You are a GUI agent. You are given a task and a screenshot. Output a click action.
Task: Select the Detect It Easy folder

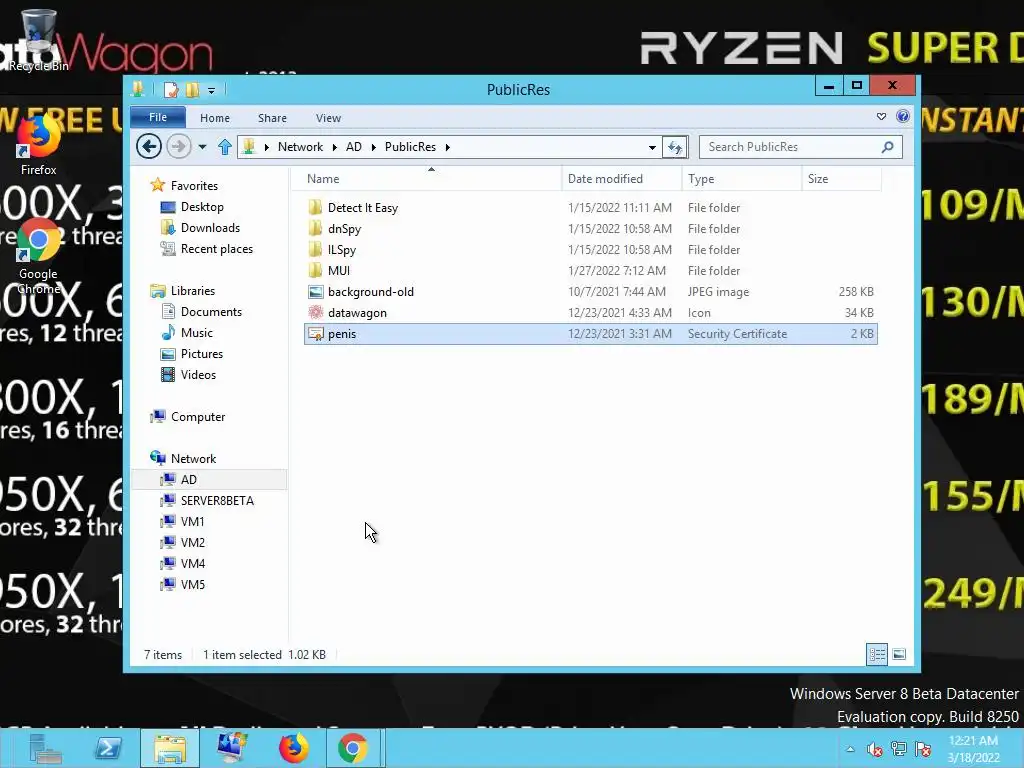coord(590,208)
